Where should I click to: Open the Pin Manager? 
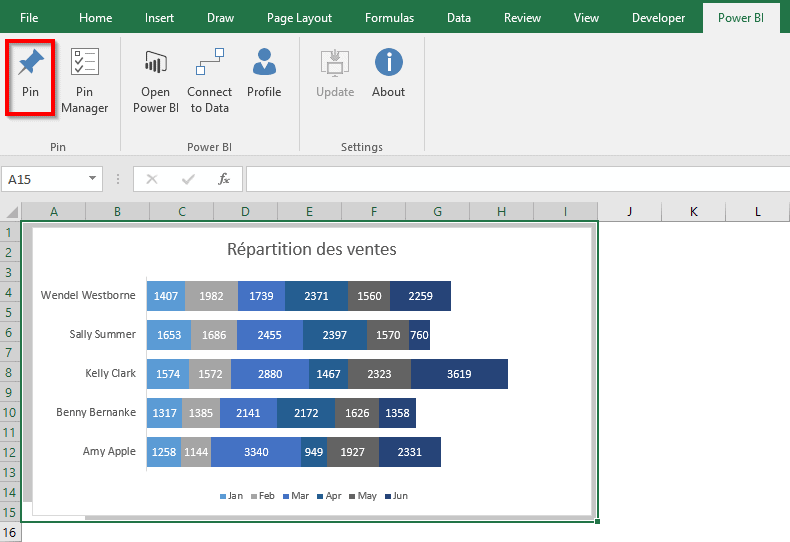pyautogui.click(x=84, y=65)
